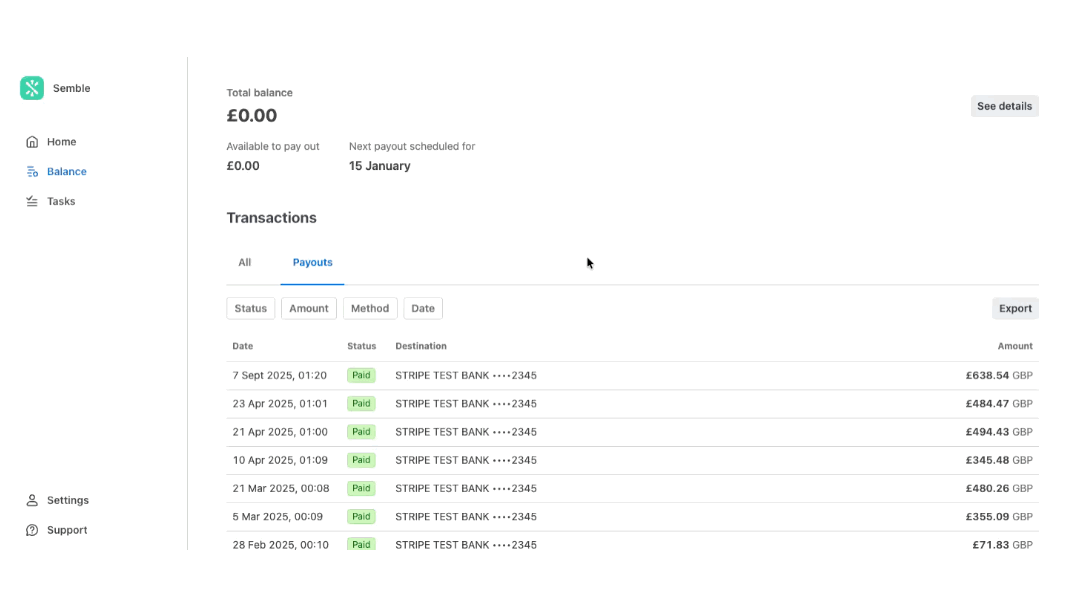Click STRIPE TEST BANK on 21 Mar row
Viewport: 1080px width, 608px height.
(466, 489)
